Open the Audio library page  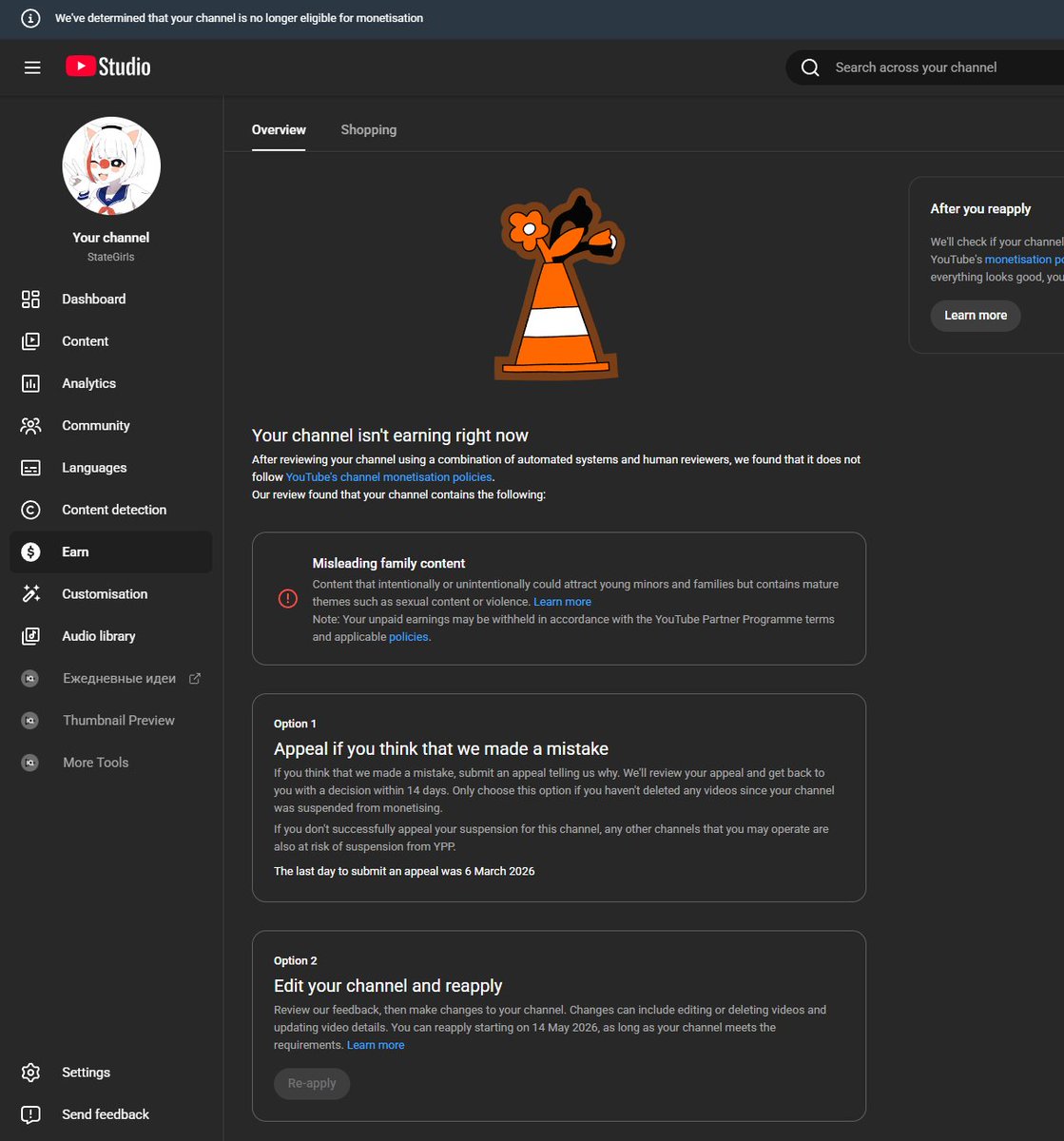tap(111, 636)
